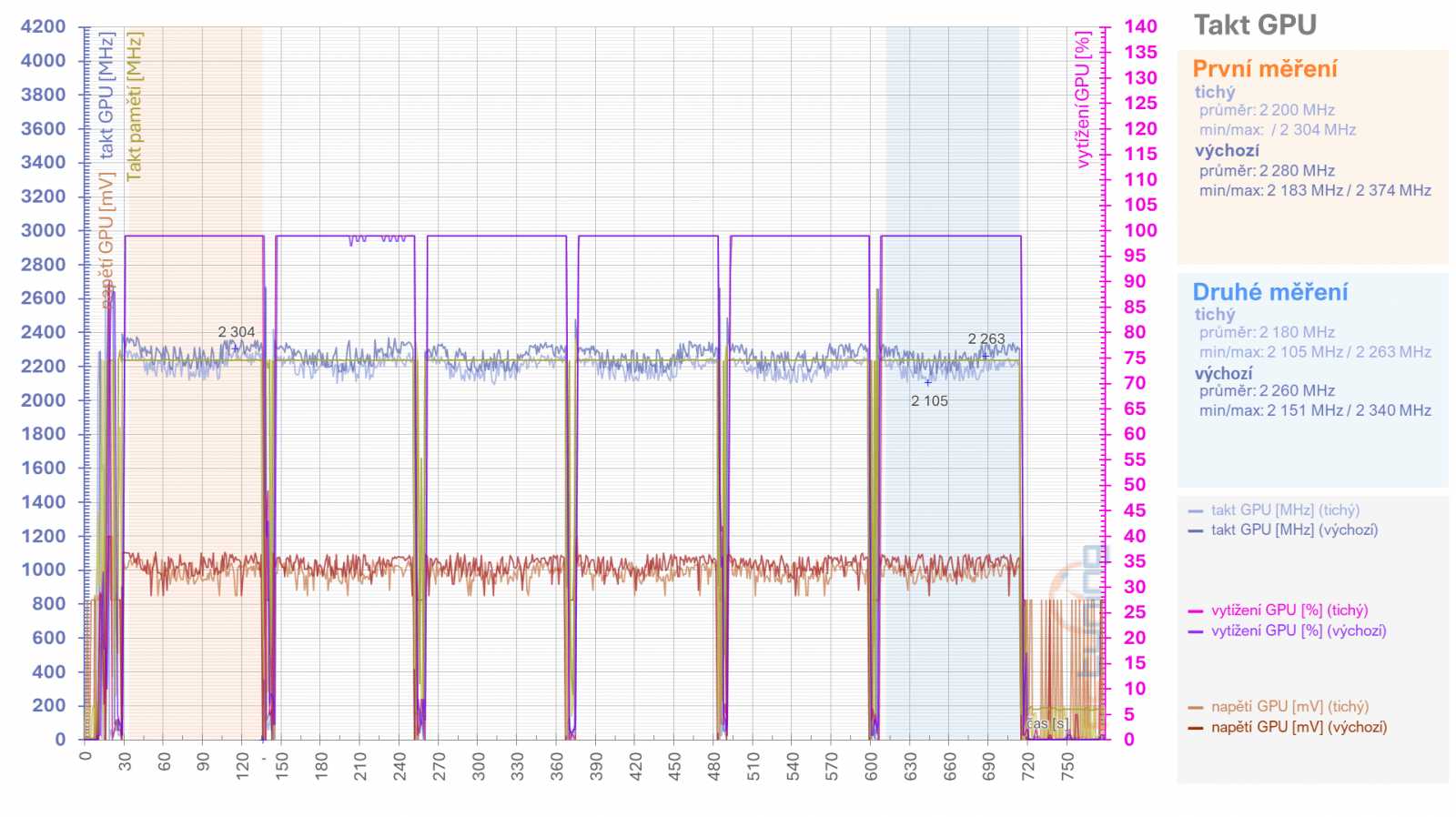Click the '2 105' data point label
This screenshot has height=817, width=1456.
929,401
